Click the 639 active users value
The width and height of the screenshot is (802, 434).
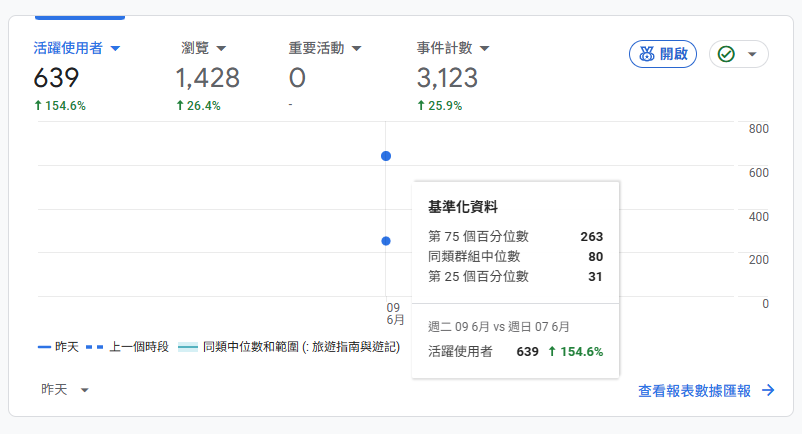pyautogui.click(x=56, y=78)
